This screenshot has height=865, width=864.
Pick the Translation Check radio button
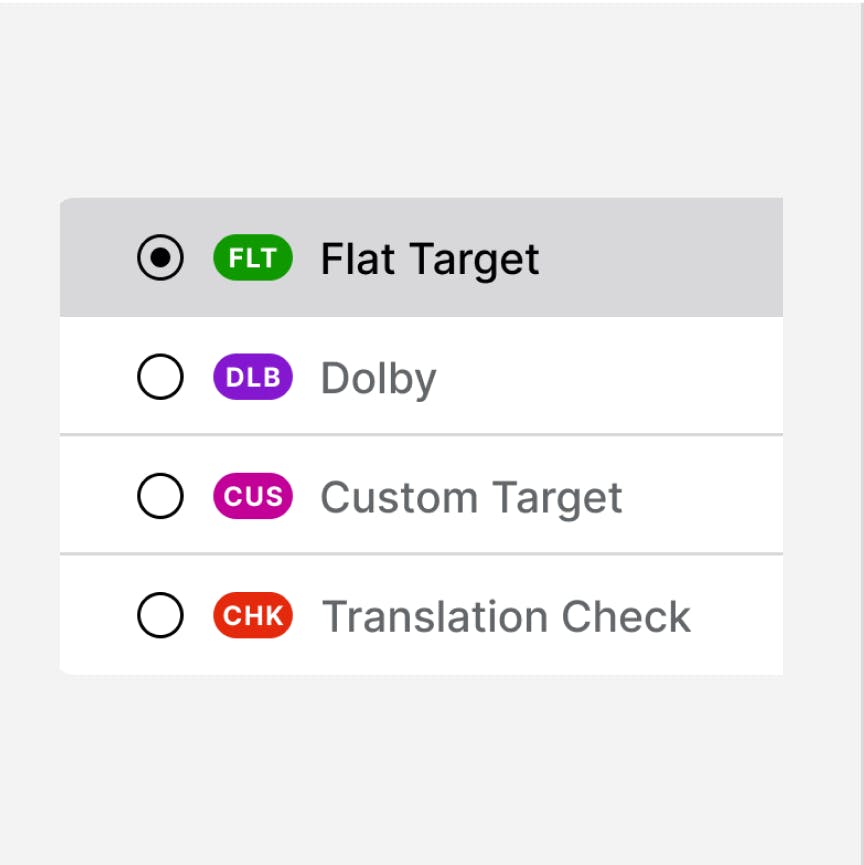pos(160,616)
